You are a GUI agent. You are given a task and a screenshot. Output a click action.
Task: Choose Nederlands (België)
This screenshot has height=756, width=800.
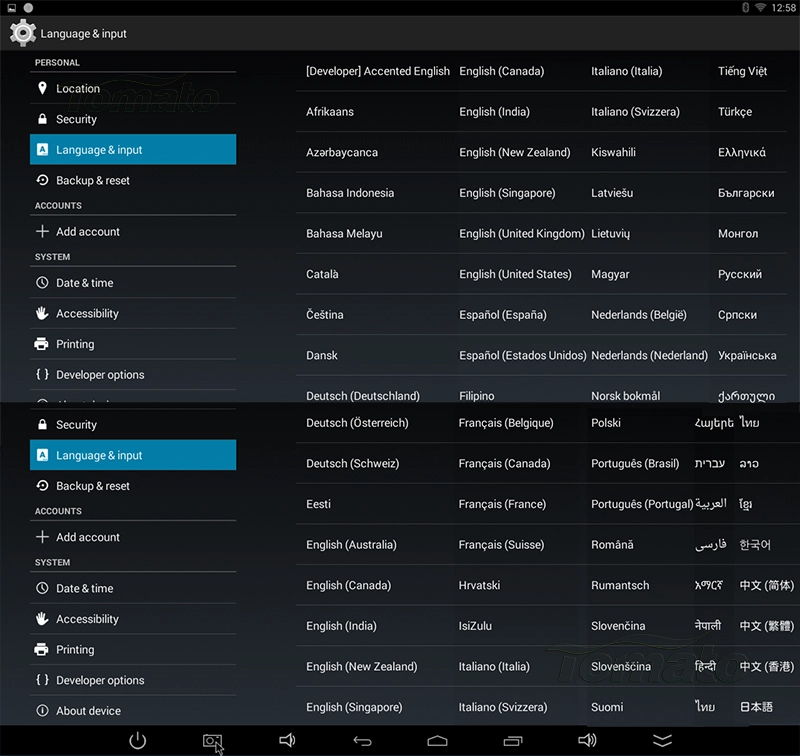639,315
